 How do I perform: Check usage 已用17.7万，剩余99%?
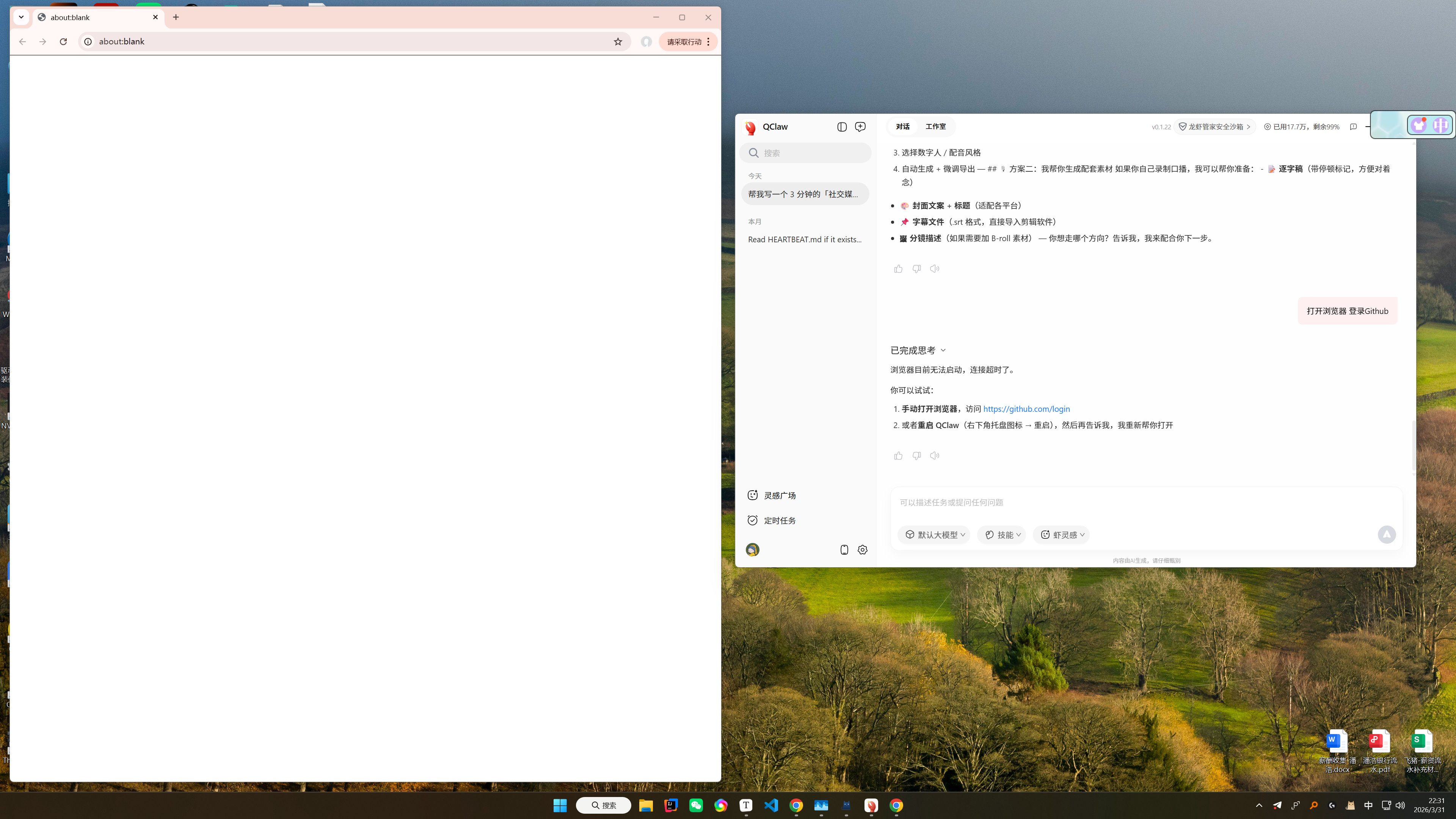(1302, 127)
